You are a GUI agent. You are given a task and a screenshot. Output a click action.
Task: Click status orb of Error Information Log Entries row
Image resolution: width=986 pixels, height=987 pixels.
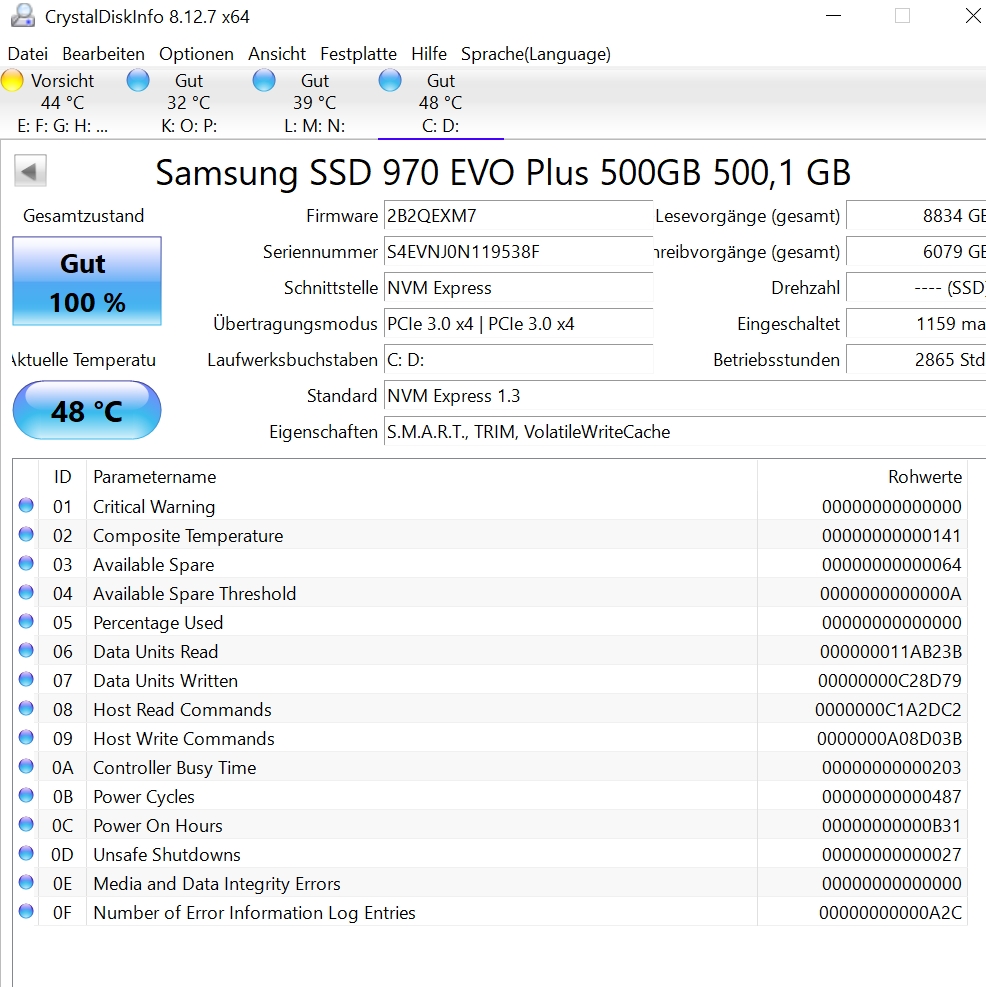[x=26, y=911]
